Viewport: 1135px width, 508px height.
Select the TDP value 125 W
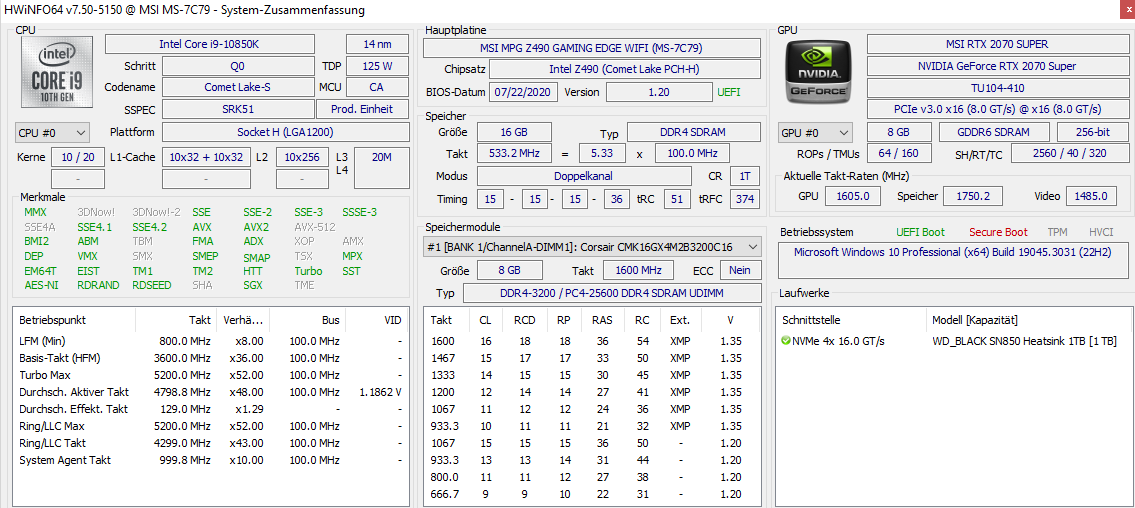pos(377,67)
